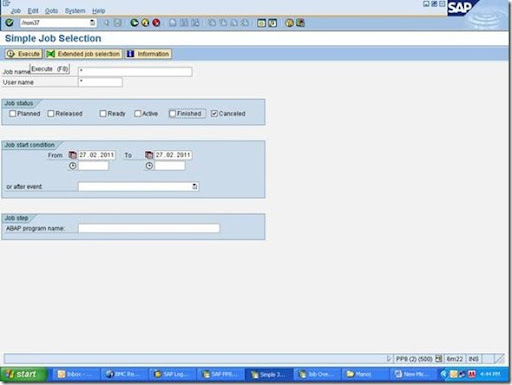Screen dimensions: 512x385
Task: Click the green Back arrow icon
Action: point(134,23)
